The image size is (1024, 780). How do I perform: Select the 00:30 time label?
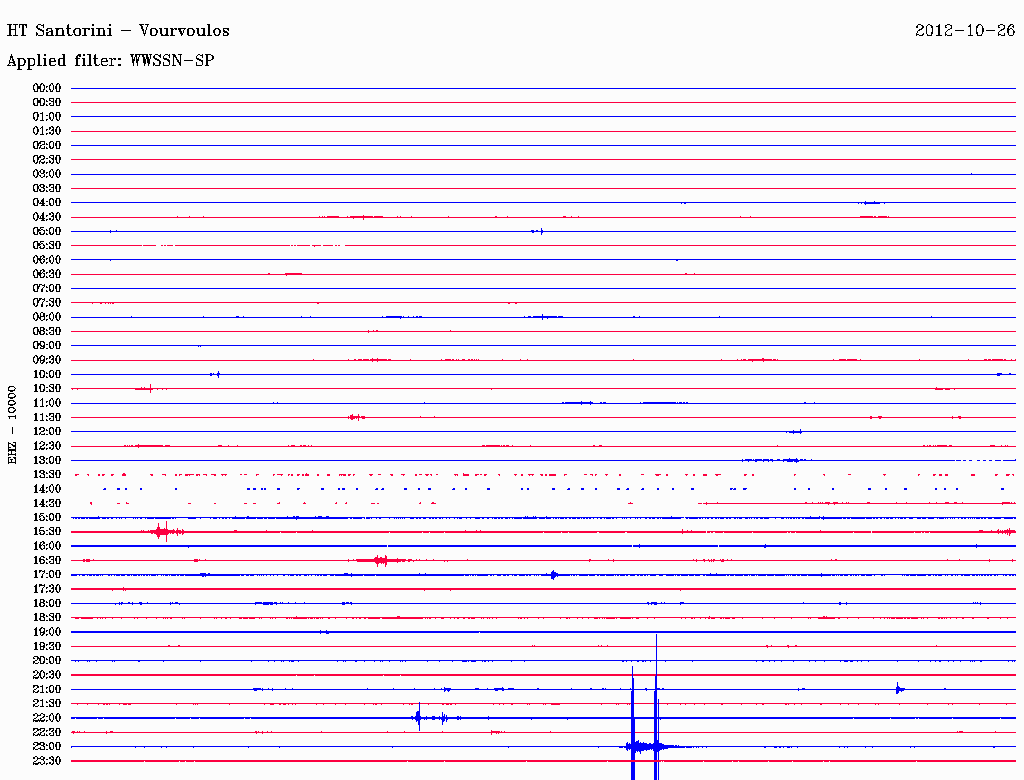(47, 103)
